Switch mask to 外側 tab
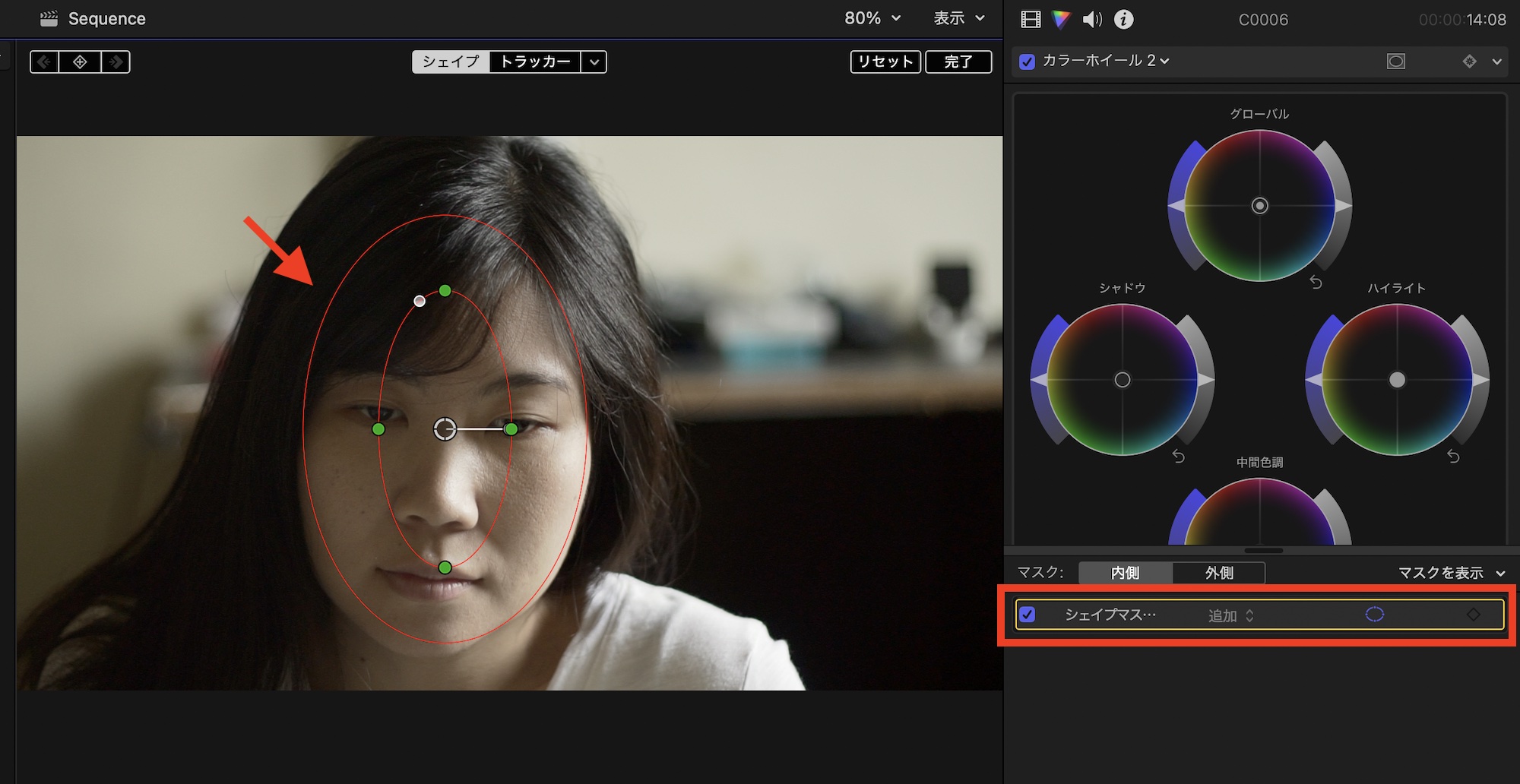1520x784 pixels. tap(1219, 573)
